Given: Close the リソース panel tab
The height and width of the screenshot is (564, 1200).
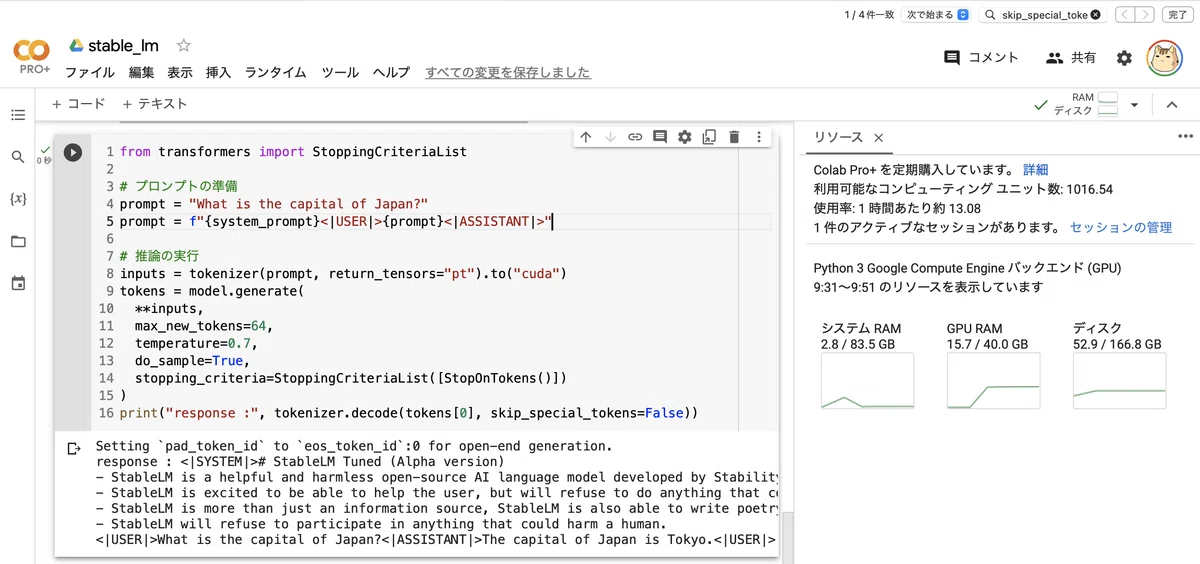Looking at the screenshot, I should coord(878,138).
